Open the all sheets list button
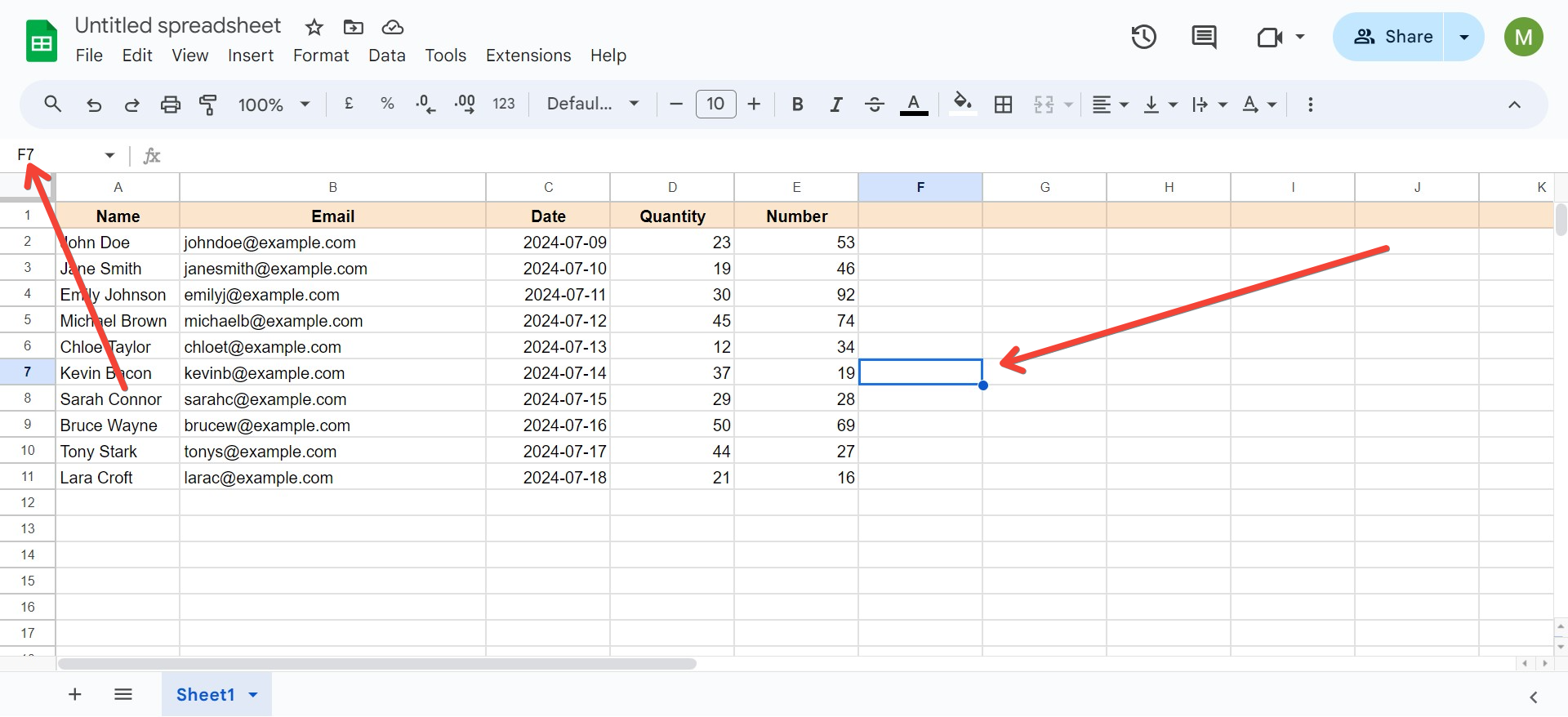 coord(123,695)
